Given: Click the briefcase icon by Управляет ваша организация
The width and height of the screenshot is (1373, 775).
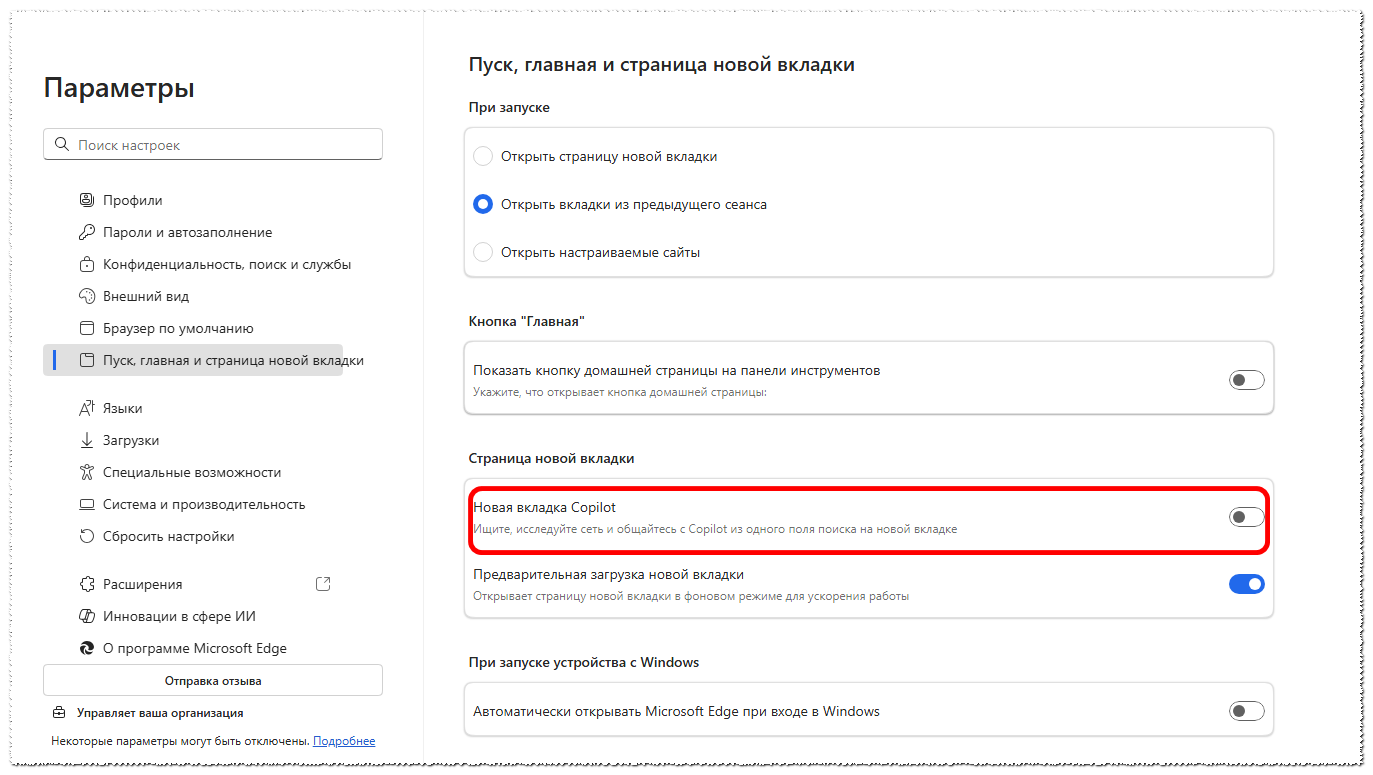Looking at the screenshot, I should [x=59, y=713].
